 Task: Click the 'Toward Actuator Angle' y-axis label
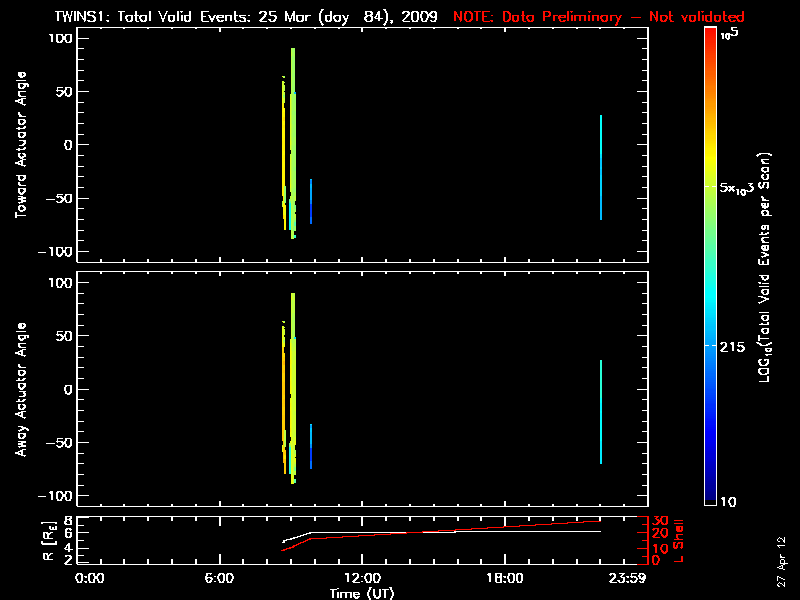click(20, 145)
